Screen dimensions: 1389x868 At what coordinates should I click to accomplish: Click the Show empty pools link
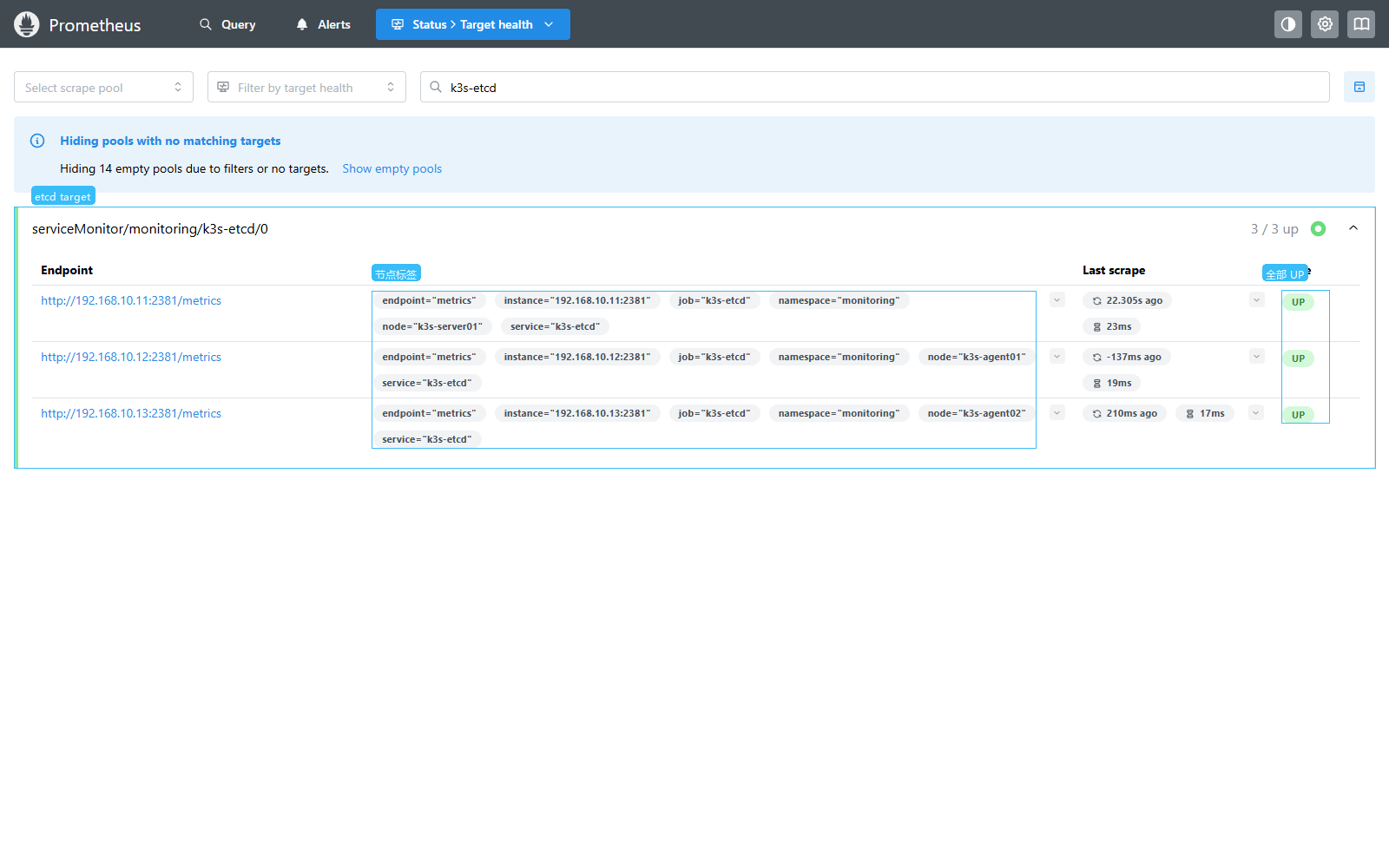(x=392, y=168)
